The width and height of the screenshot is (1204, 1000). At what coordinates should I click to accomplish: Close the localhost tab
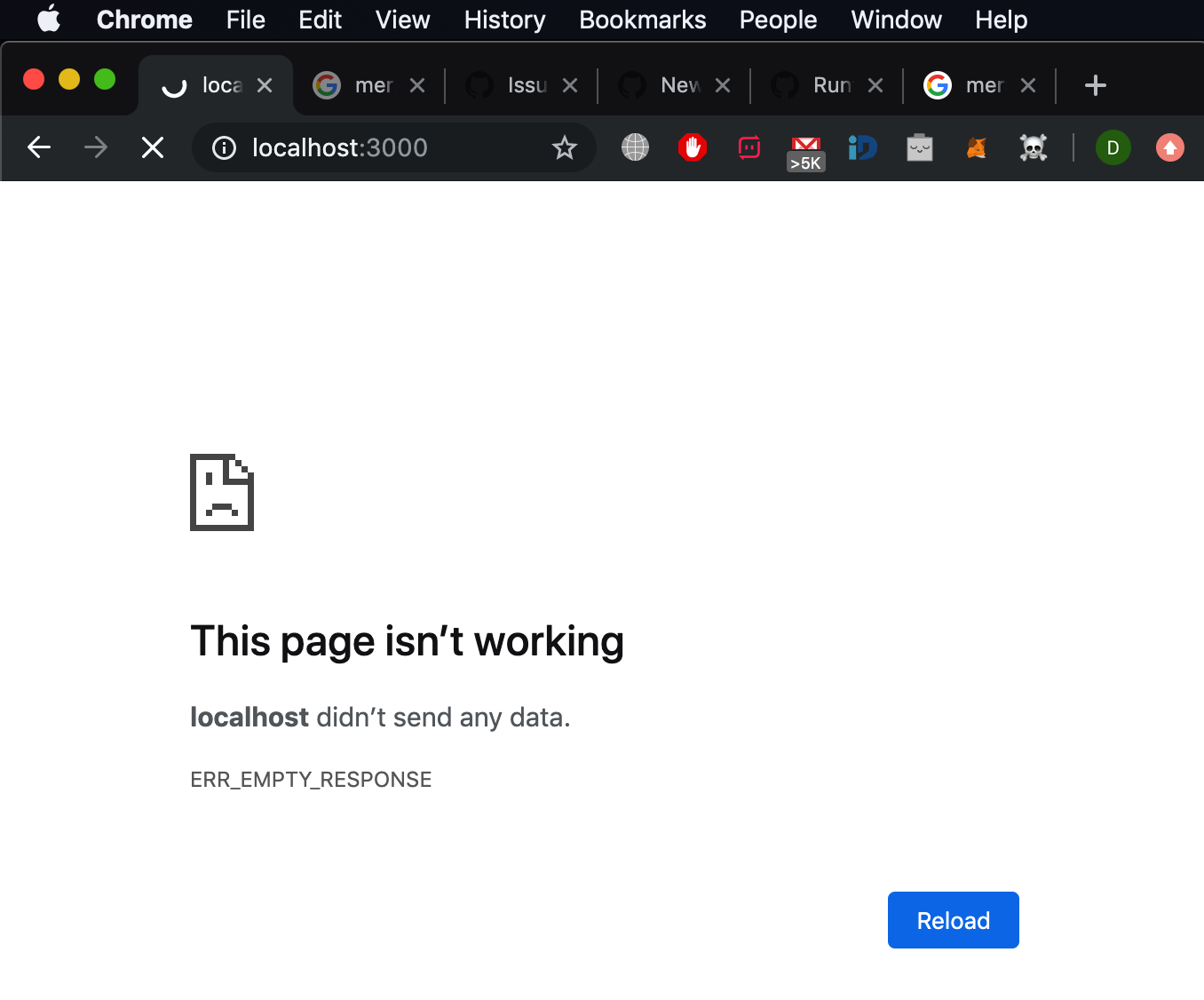tap(265, 85)
